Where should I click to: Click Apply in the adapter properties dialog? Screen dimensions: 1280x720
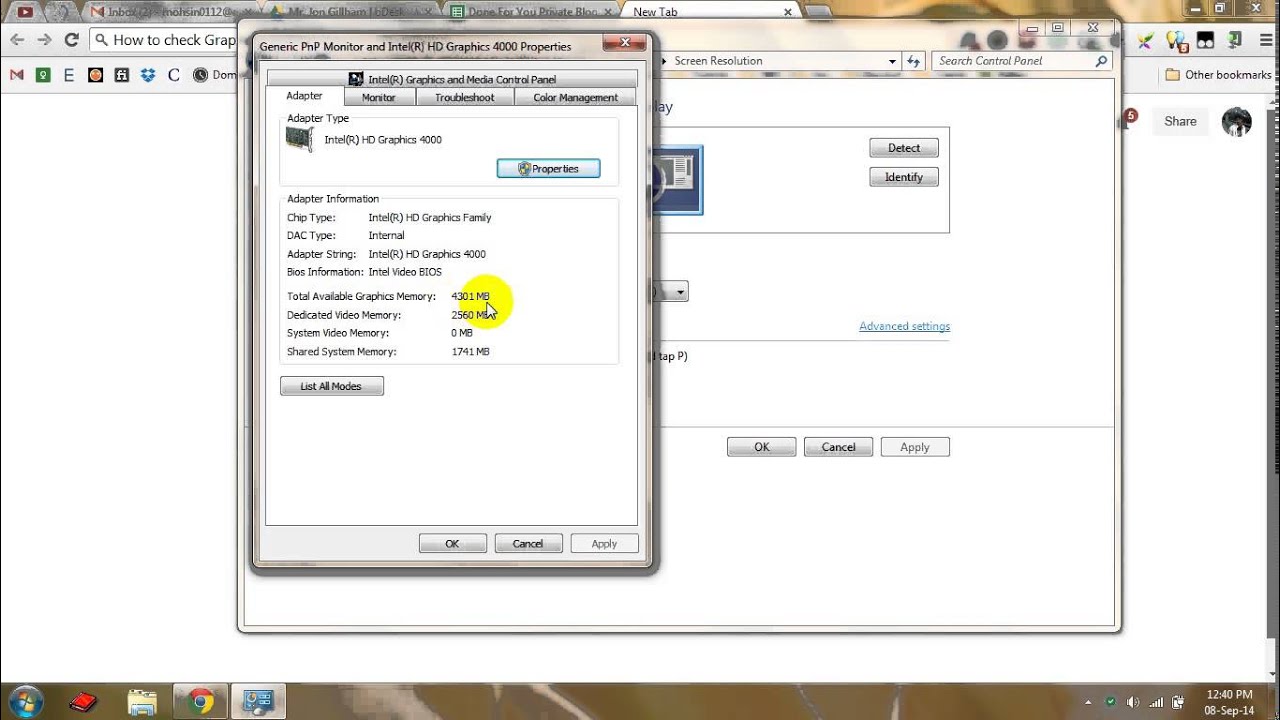[x=604, y=544]
